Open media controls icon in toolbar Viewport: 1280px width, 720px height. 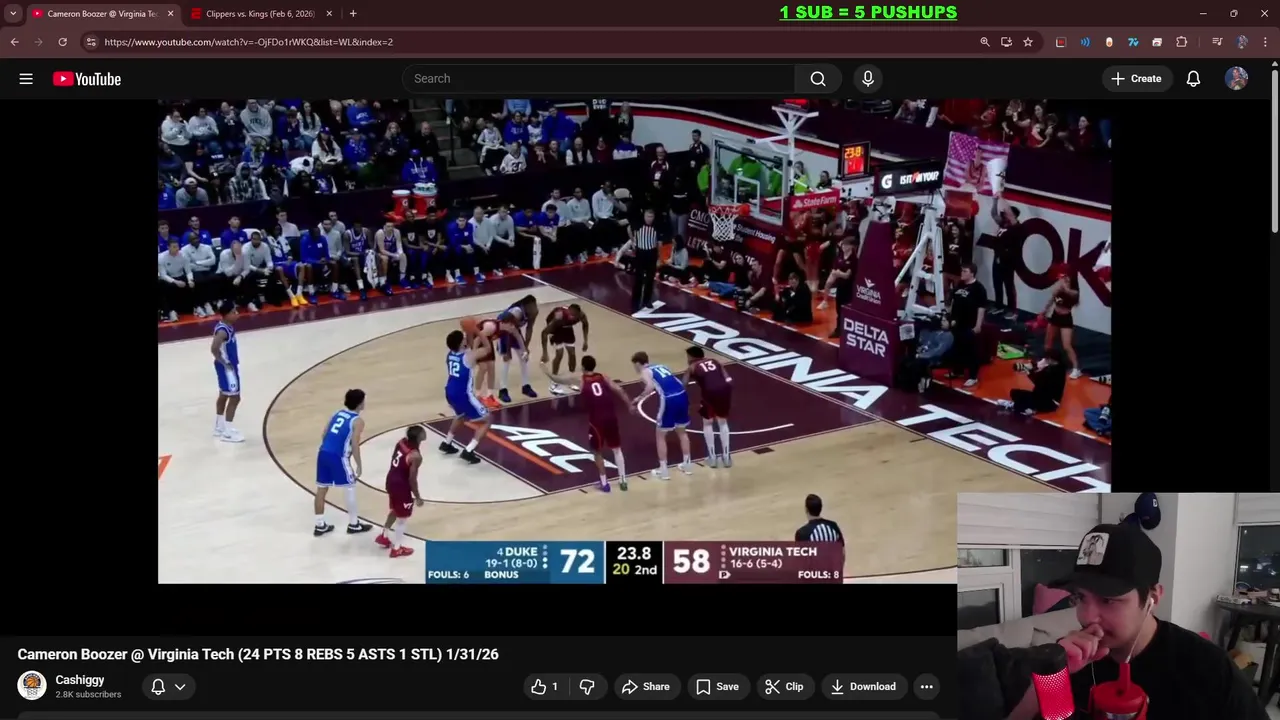1217,42
